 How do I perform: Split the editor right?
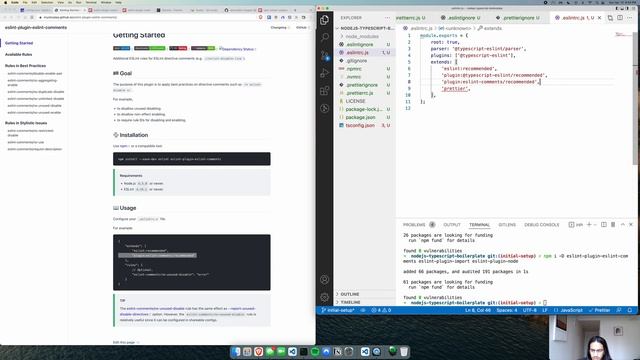click(620, 18)
